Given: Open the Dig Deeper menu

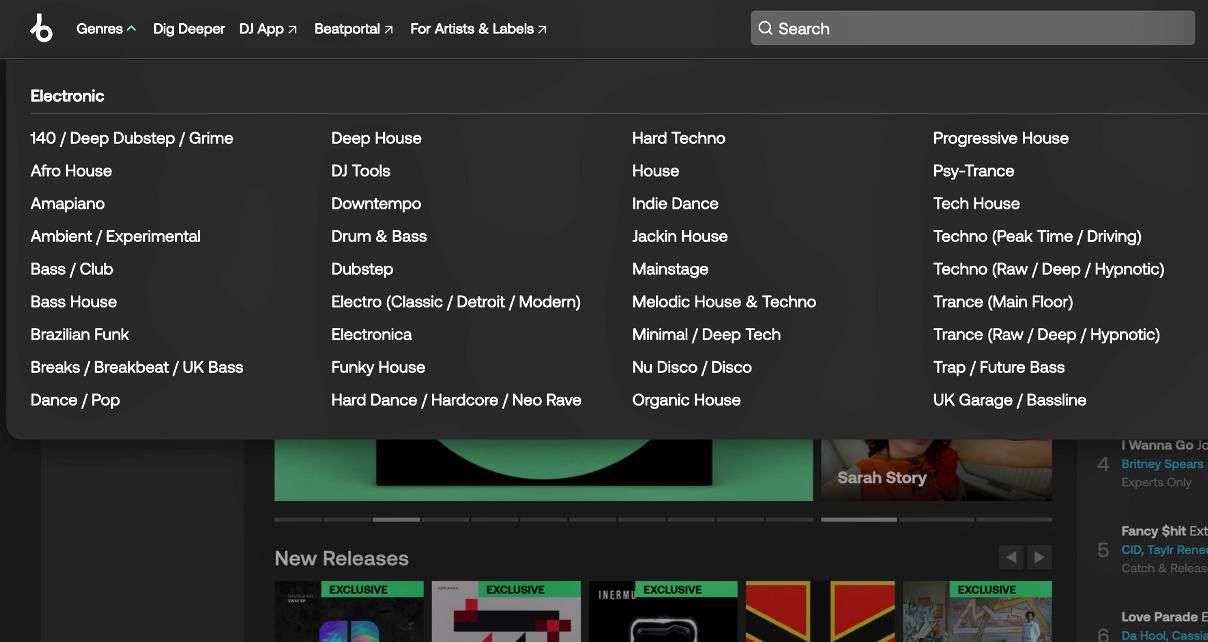Looking at the screenshot, I should pos(188,28).
